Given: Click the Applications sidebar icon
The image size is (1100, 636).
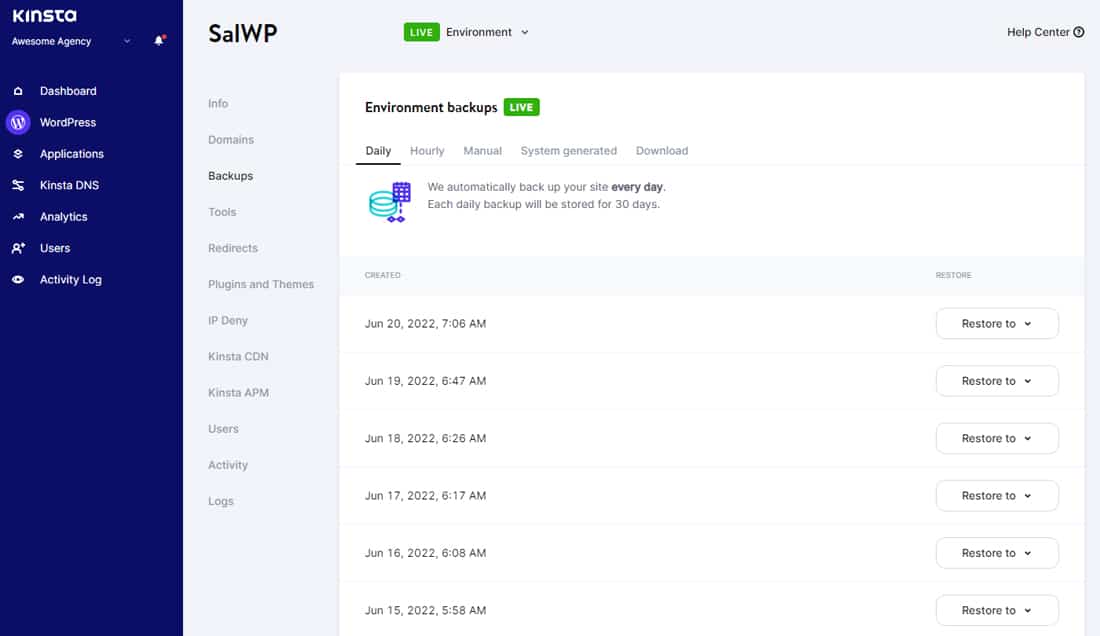Looking at the screenshot, I should 20,153.
